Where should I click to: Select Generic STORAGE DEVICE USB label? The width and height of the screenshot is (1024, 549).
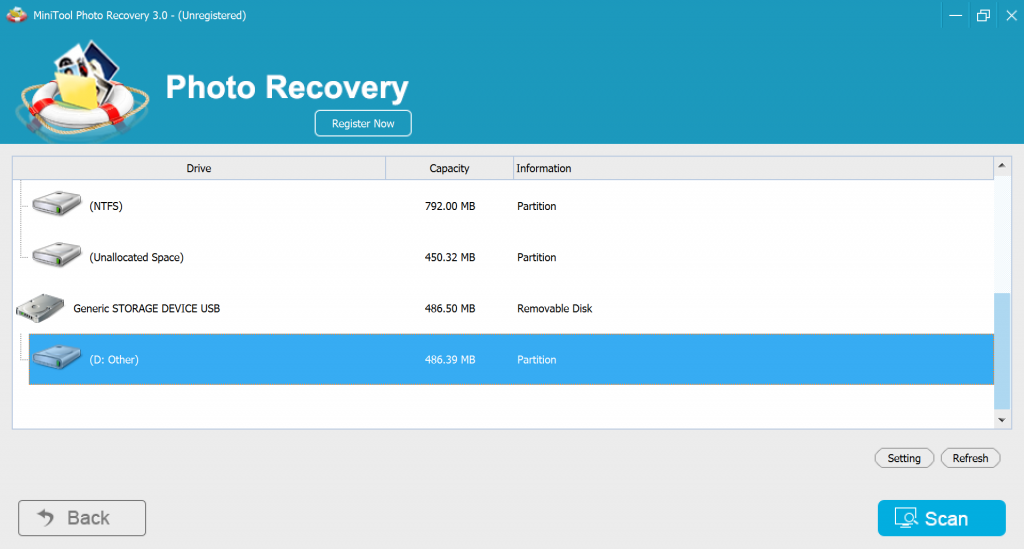(146, 309)
